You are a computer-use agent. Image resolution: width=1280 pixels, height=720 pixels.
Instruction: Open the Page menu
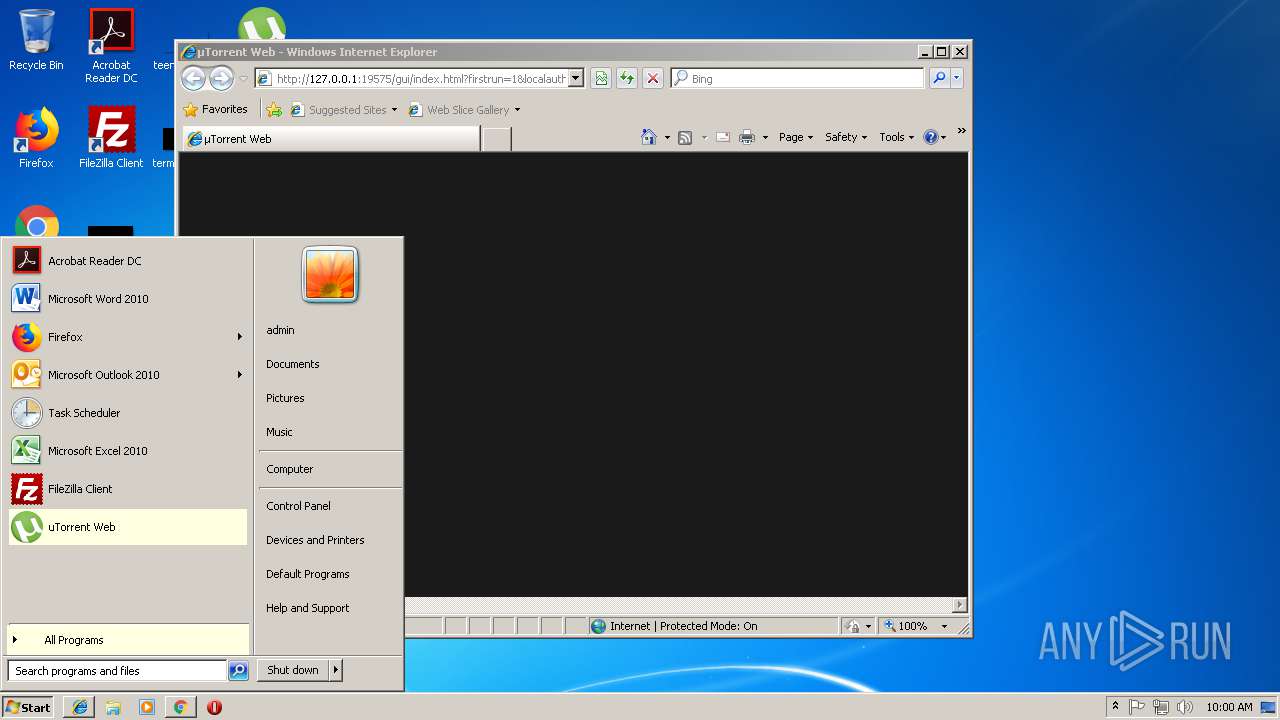click(x=796, y=137)
